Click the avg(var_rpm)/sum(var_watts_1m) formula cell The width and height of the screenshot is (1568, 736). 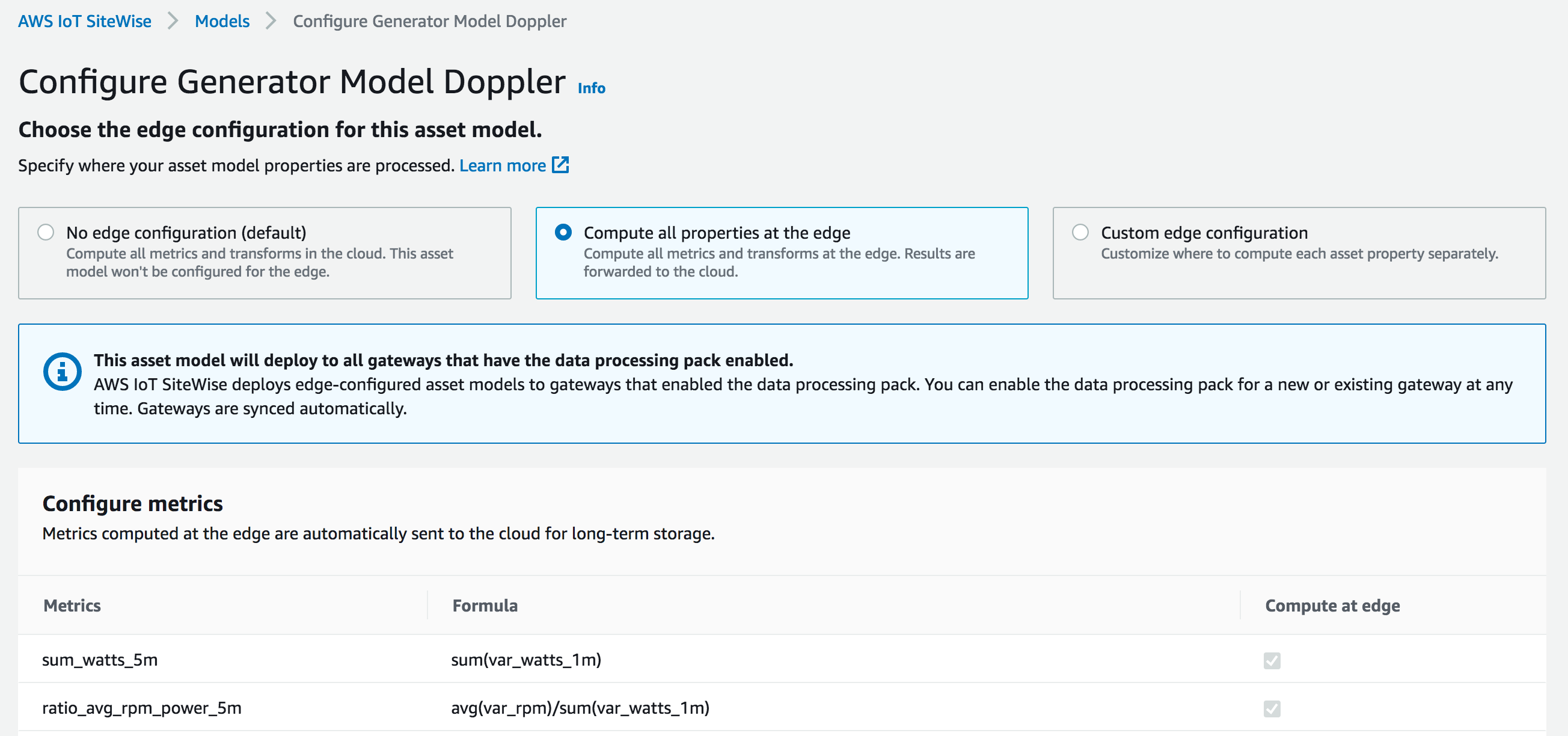click(580, 708)
